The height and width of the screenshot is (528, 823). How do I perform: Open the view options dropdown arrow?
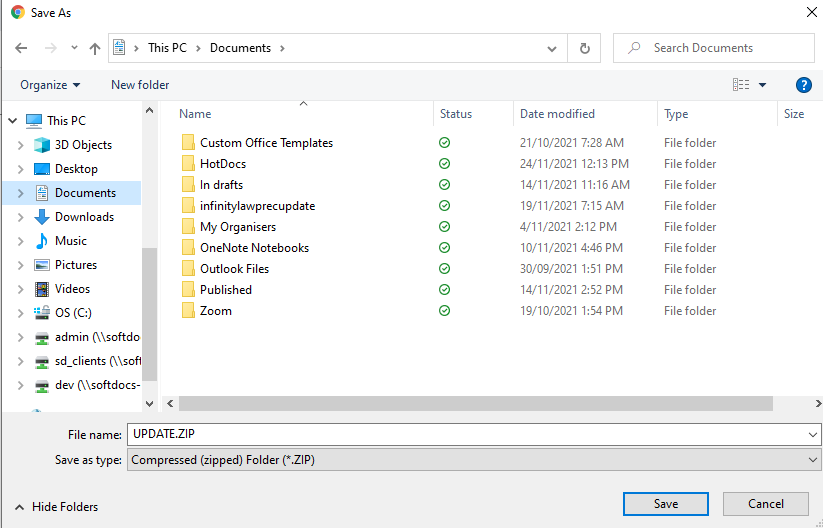point(762,85)
